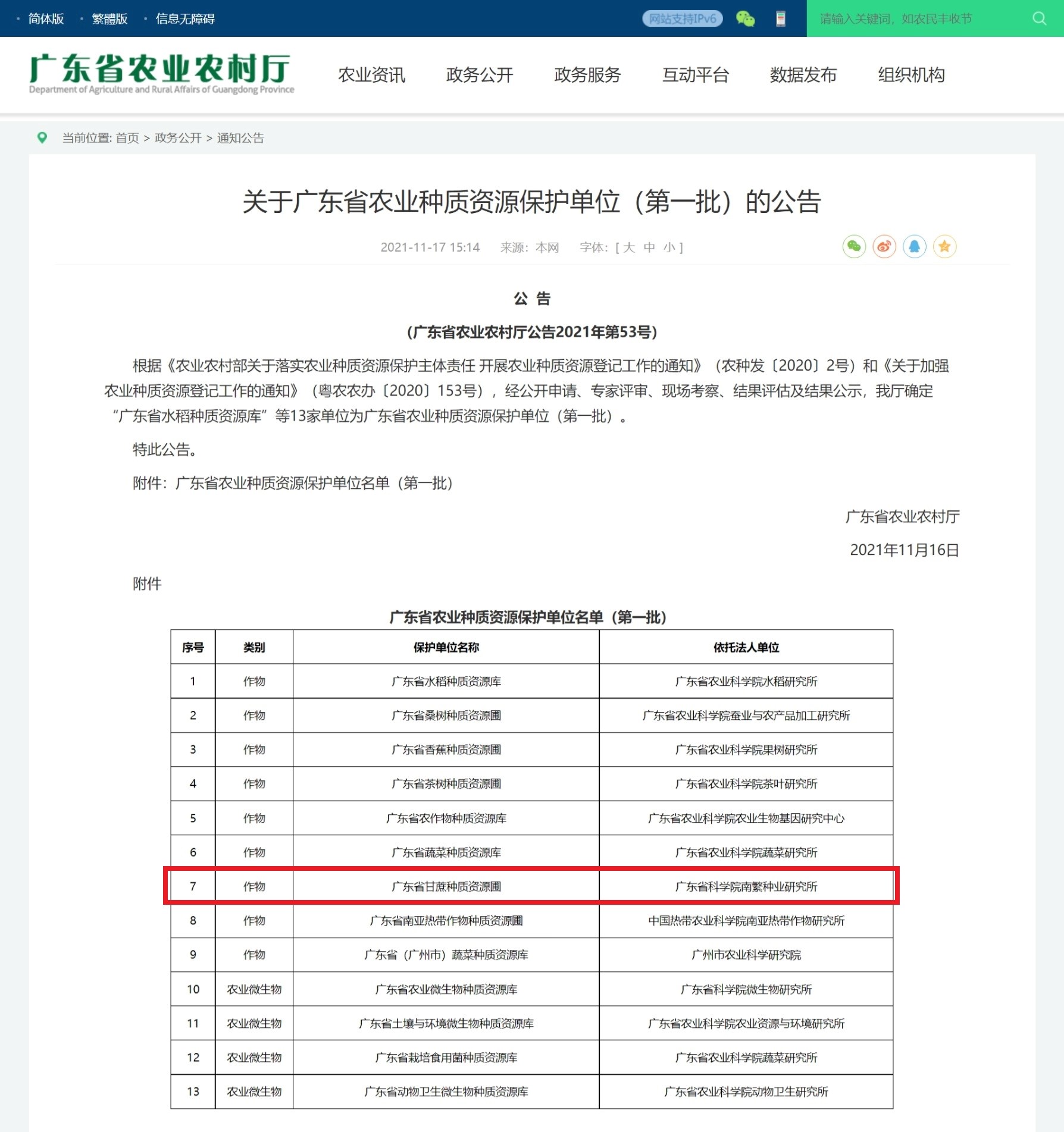Click the 依托法人单位 table header

[x=746, y=647]
